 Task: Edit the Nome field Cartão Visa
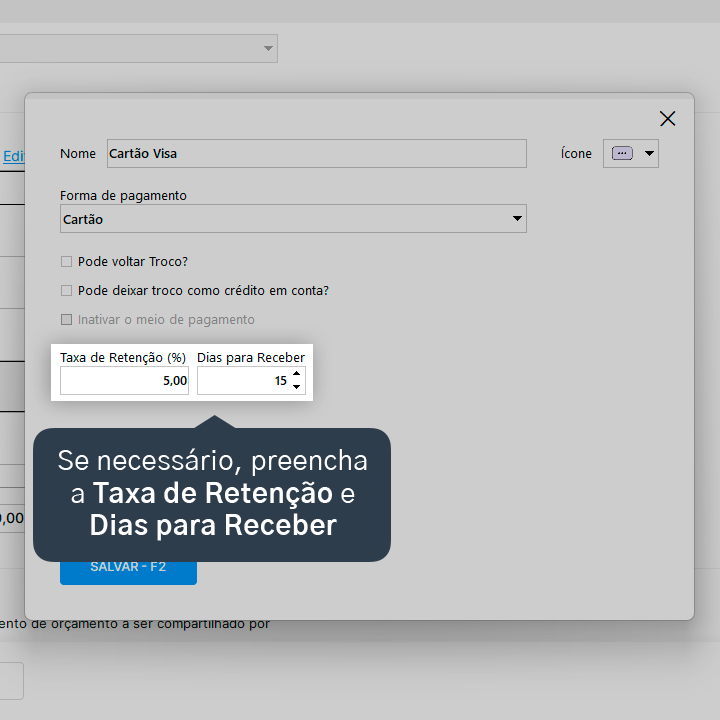tap(316, 153)
